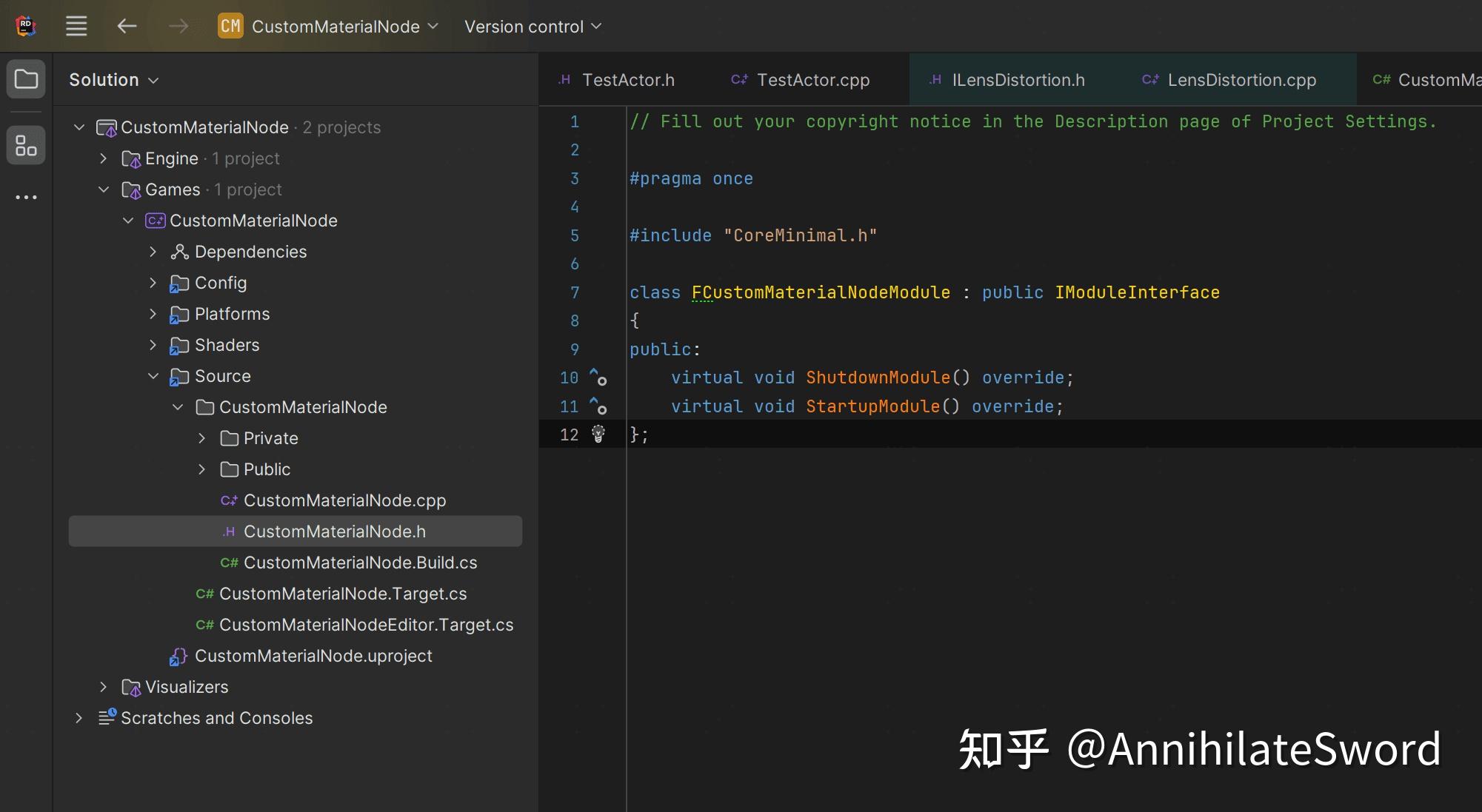The width and height of the screenshot is (1482, 812).
Task: Collapse the Source folder node
Action: (153, 376)
